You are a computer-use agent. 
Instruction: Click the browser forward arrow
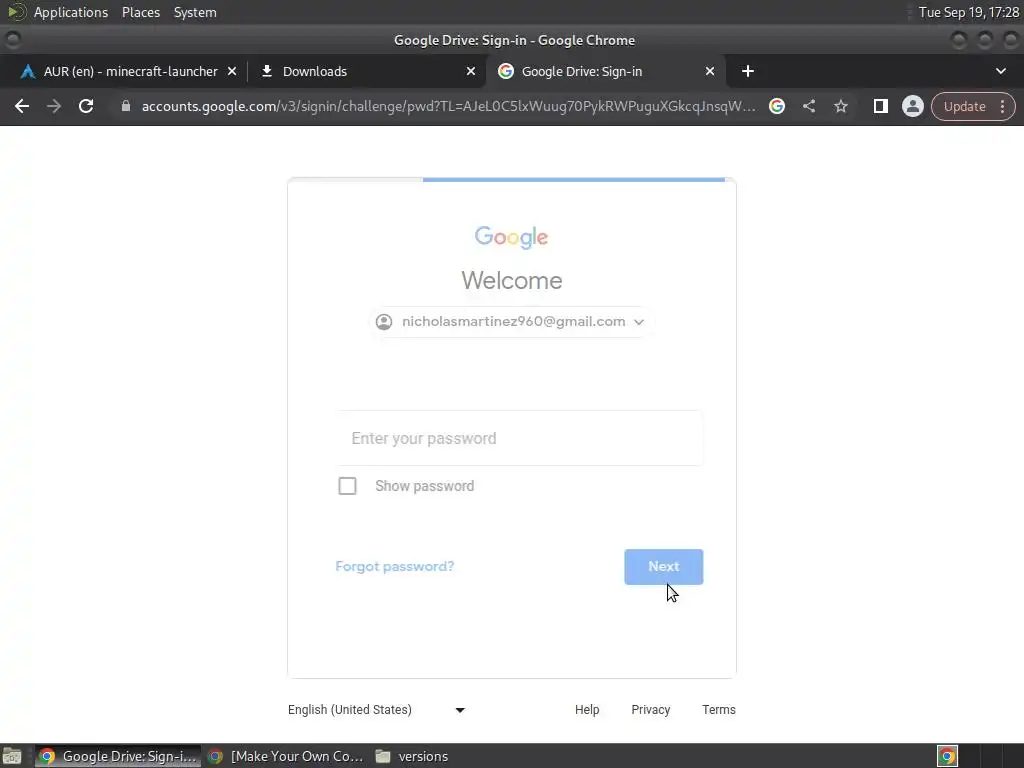(x=54, y=106)
